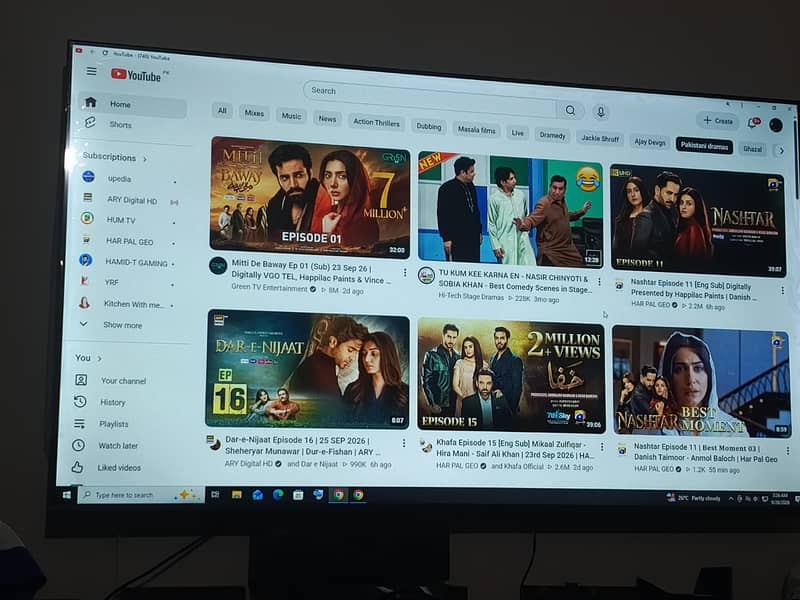Click the search magnifier button
This screenshot has width=800, height=600.
[570, 110]
